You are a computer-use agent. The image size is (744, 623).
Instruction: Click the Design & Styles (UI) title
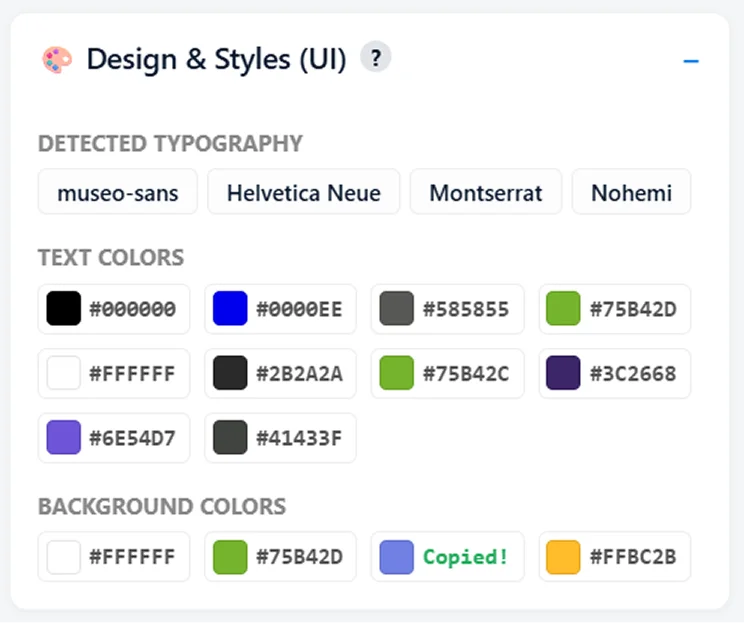[x=216, y=60]
